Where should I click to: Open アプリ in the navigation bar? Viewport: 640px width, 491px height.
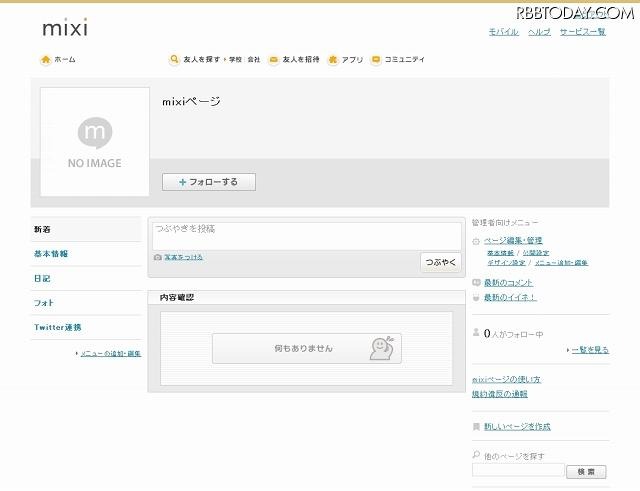tap(352, 60)
